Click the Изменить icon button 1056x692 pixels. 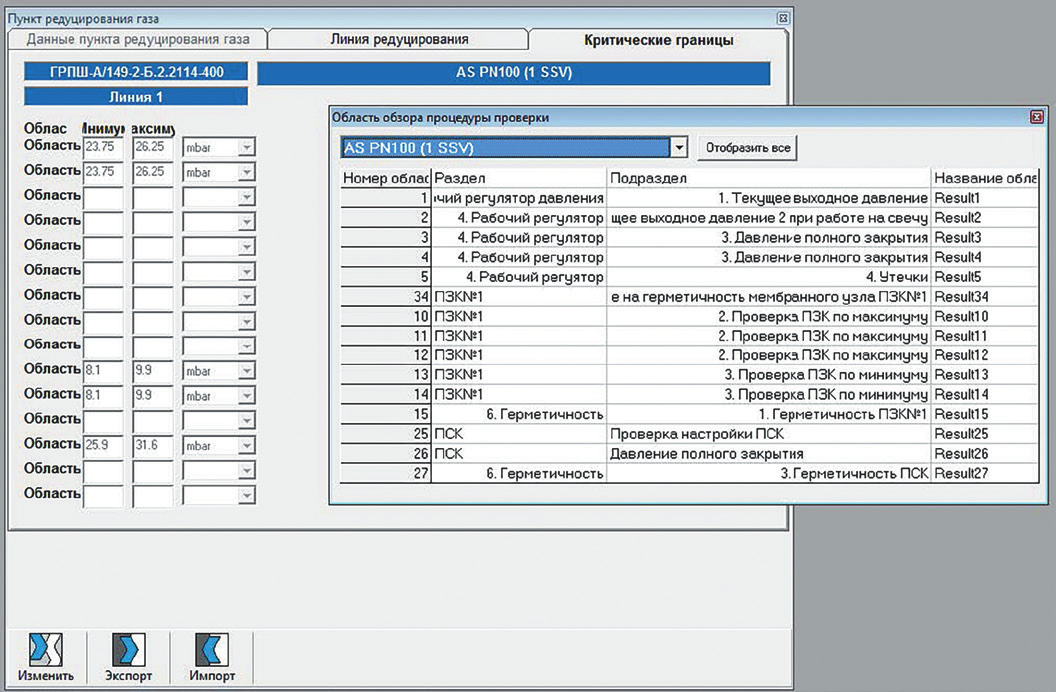point(46,656)
